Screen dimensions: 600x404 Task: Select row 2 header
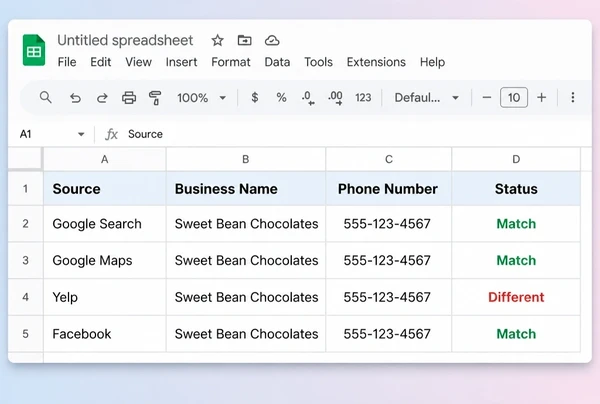pyautogui.click(x=25, y=223)
